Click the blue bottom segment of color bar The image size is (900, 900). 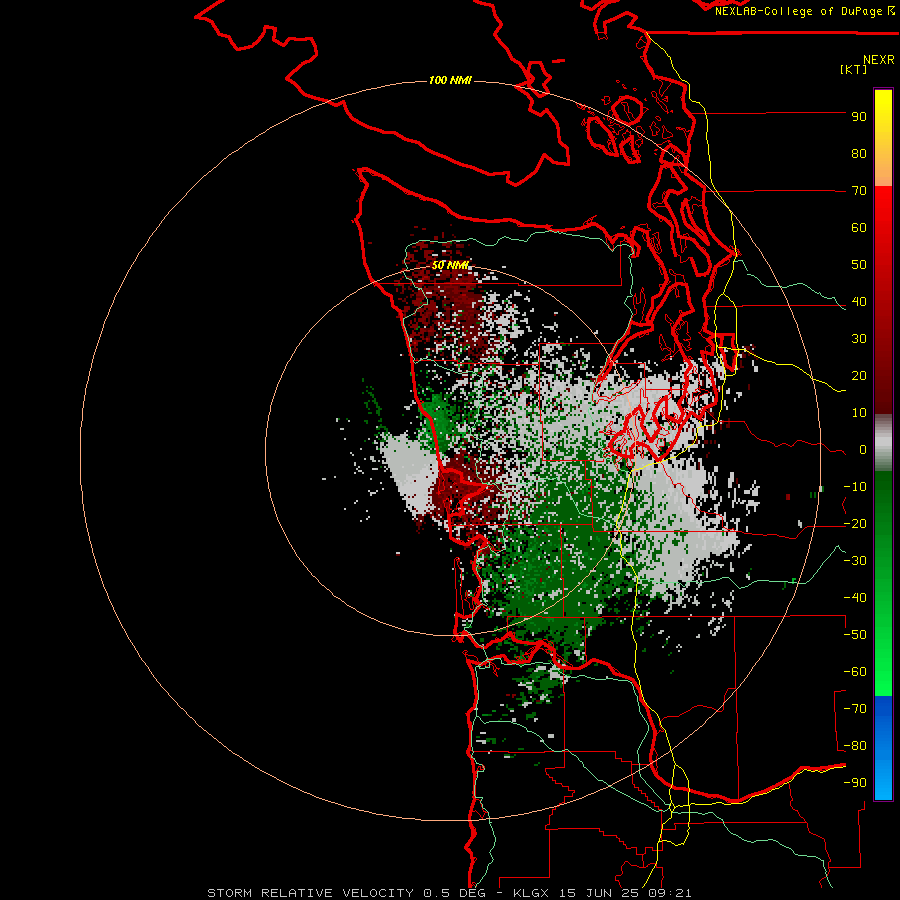[x=883, y=747]
